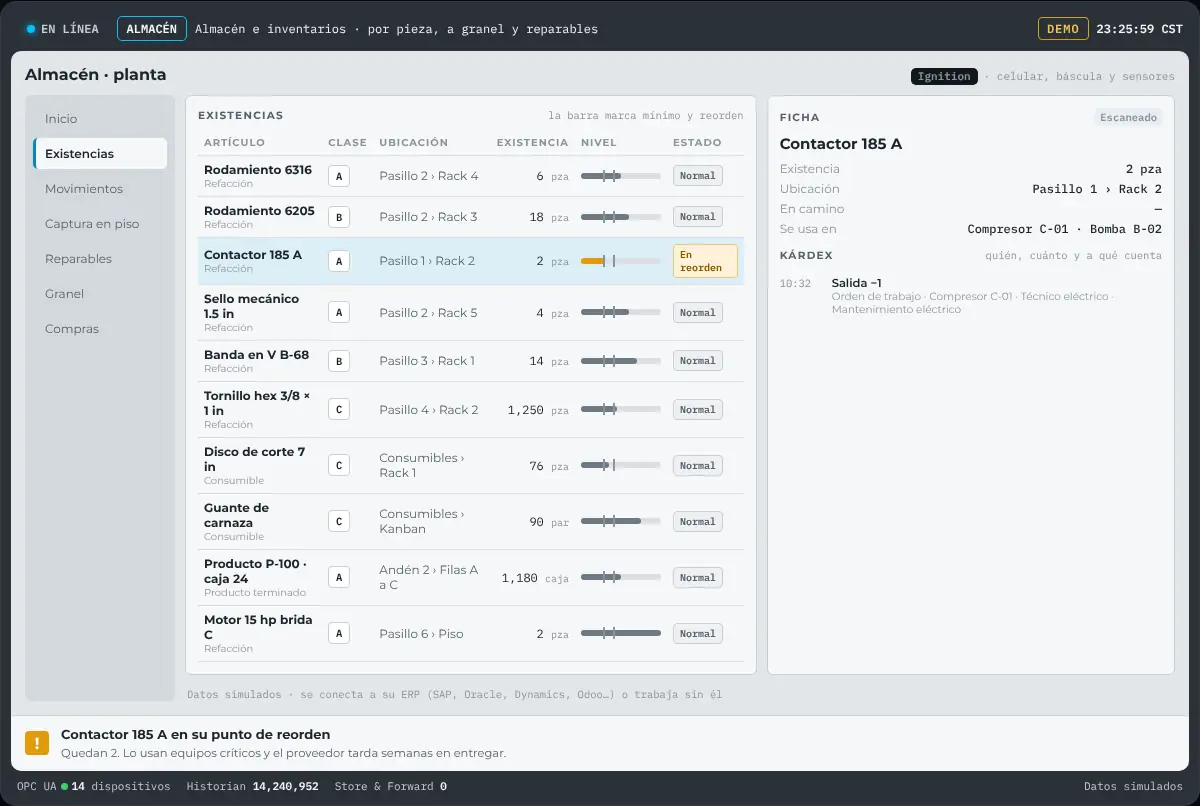The width and height of the screenshot is (1200, 806).
Task: Click the En reorden status badge
Action: pyautogui.click(x=705, y=261)
